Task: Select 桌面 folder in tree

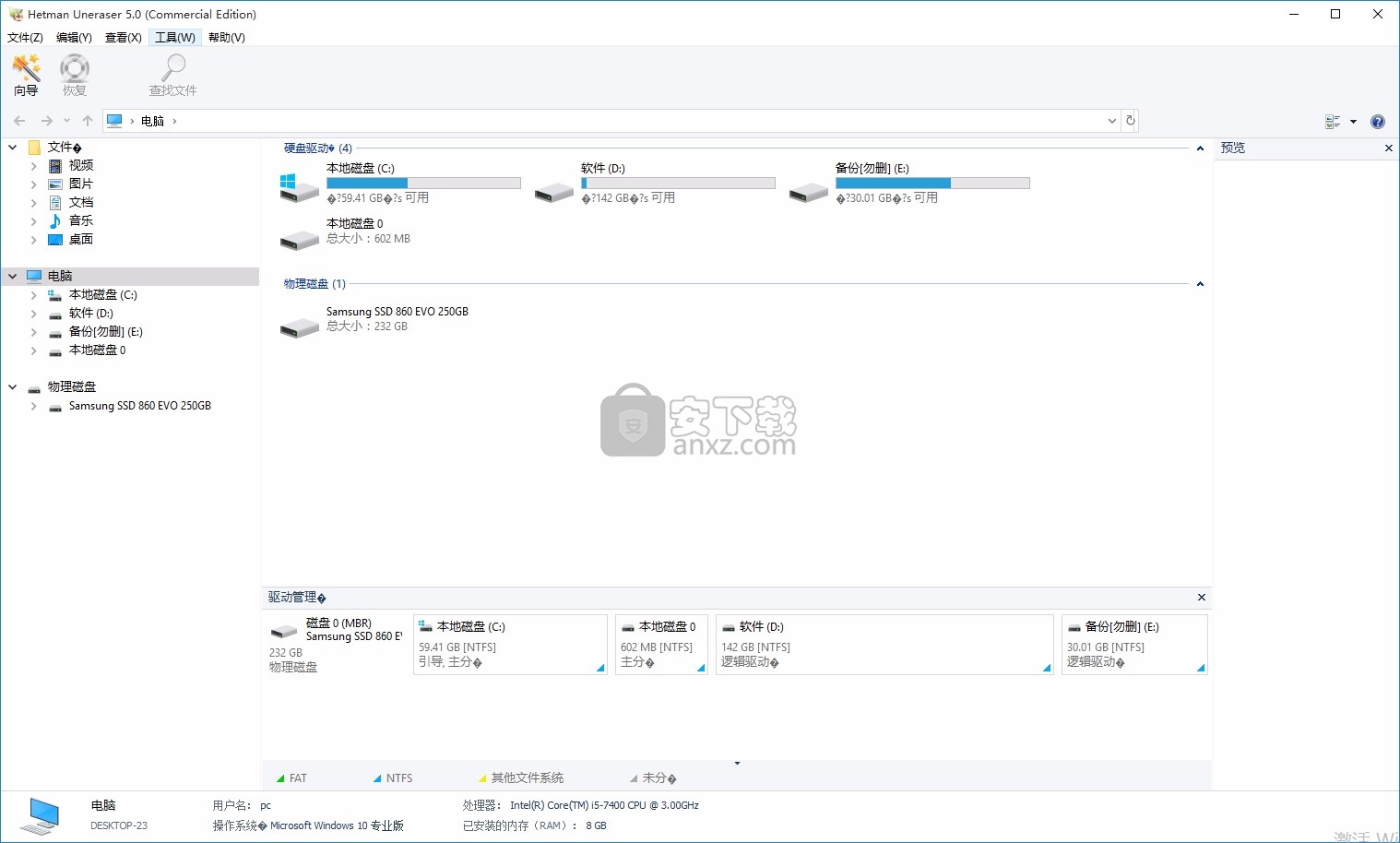Action: tap(81, 239)
